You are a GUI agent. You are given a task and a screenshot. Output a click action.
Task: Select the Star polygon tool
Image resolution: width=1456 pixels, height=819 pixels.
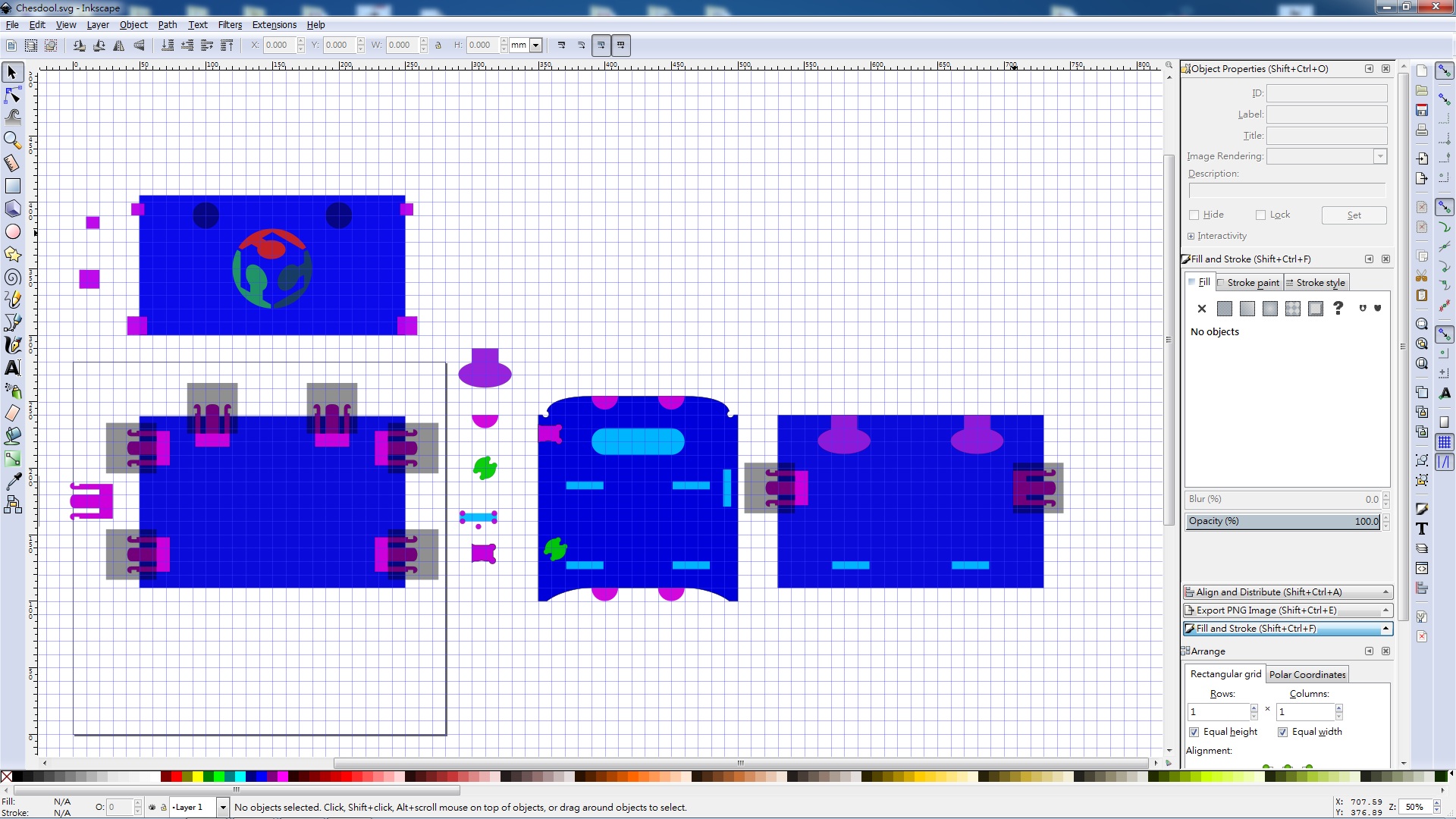(x=13, y=254)
